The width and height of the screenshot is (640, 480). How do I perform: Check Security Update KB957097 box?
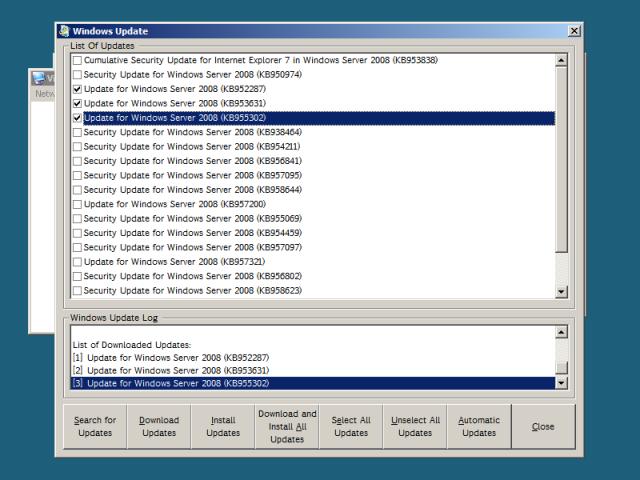click(77, 247)
